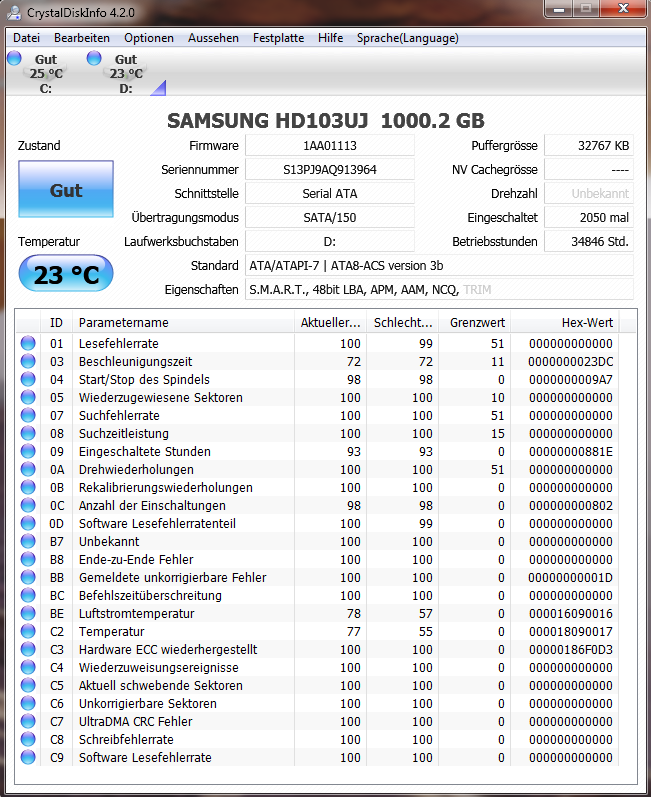Click the Betriebsstunden field 34846 Std.

click(x=589, y=241)
